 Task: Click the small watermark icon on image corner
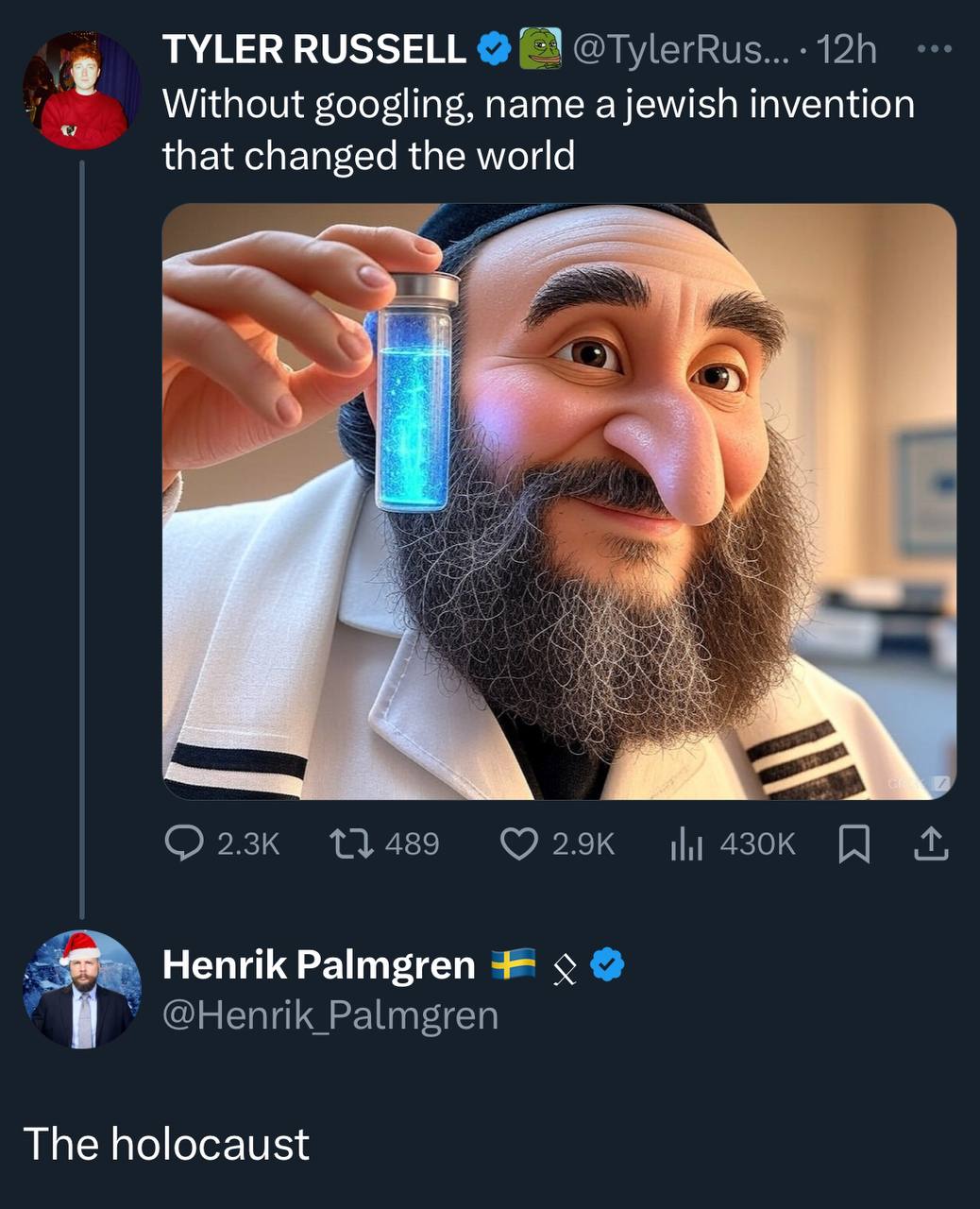pos(939,783)
